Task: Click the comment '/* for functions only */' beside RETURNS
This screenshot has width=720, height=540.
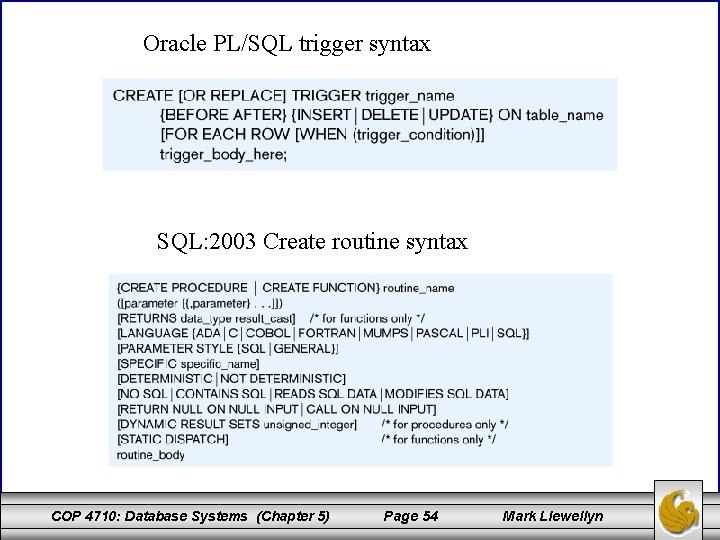Action: (367, 318)
